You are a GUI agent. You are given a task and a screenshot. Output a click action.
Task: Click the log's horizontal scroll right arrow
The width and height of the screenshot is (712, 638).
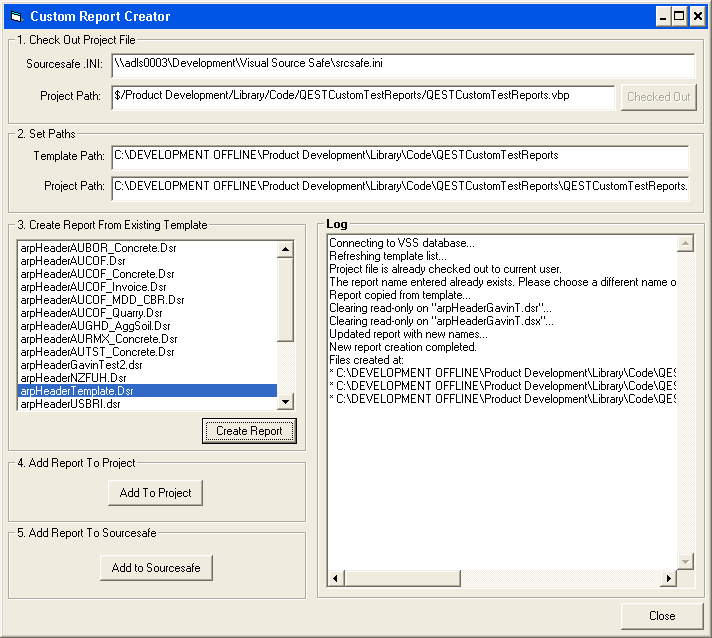point(669,579)
